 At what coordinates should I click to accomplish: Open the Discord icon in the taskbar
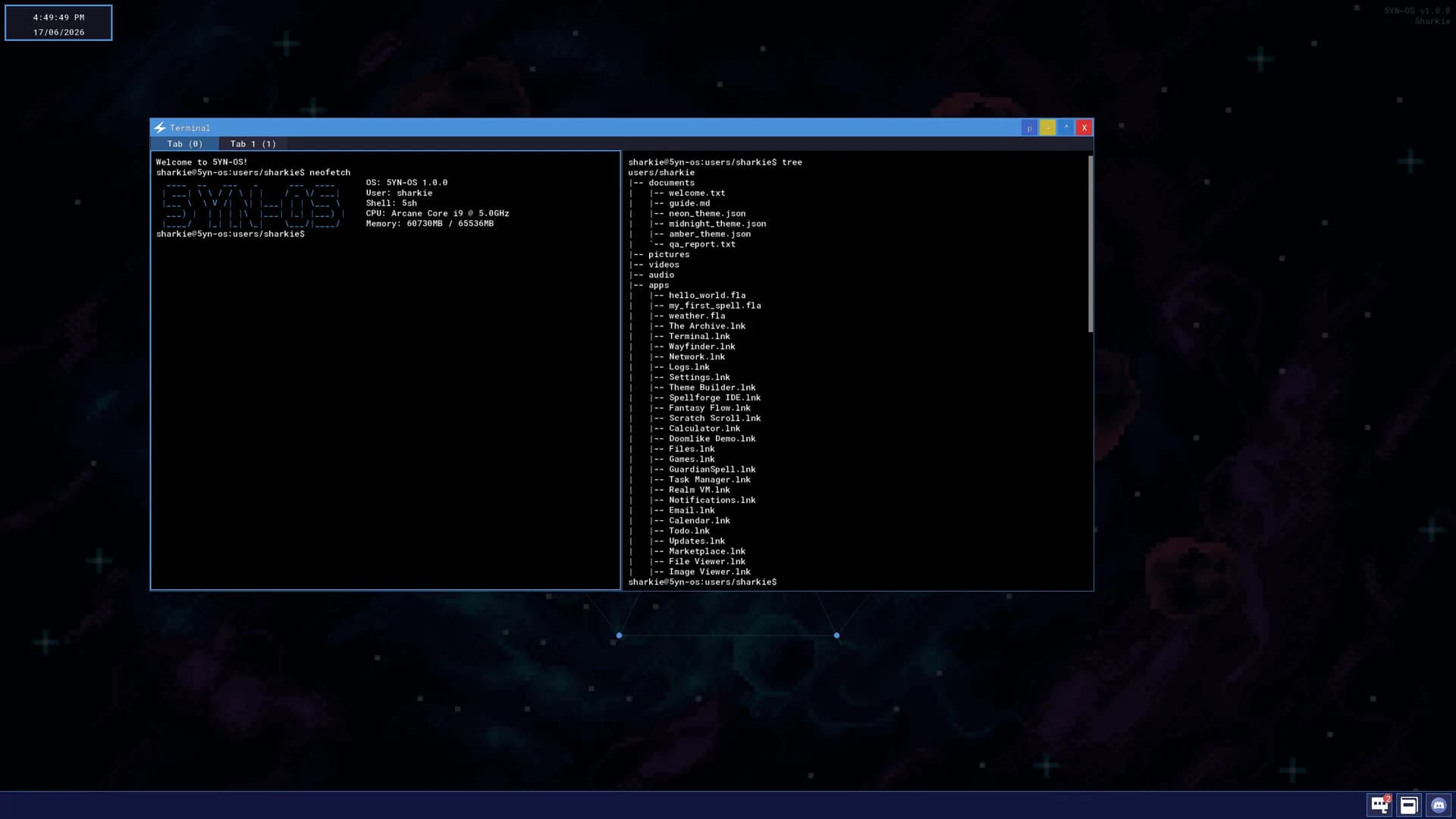pos(1439,805)
